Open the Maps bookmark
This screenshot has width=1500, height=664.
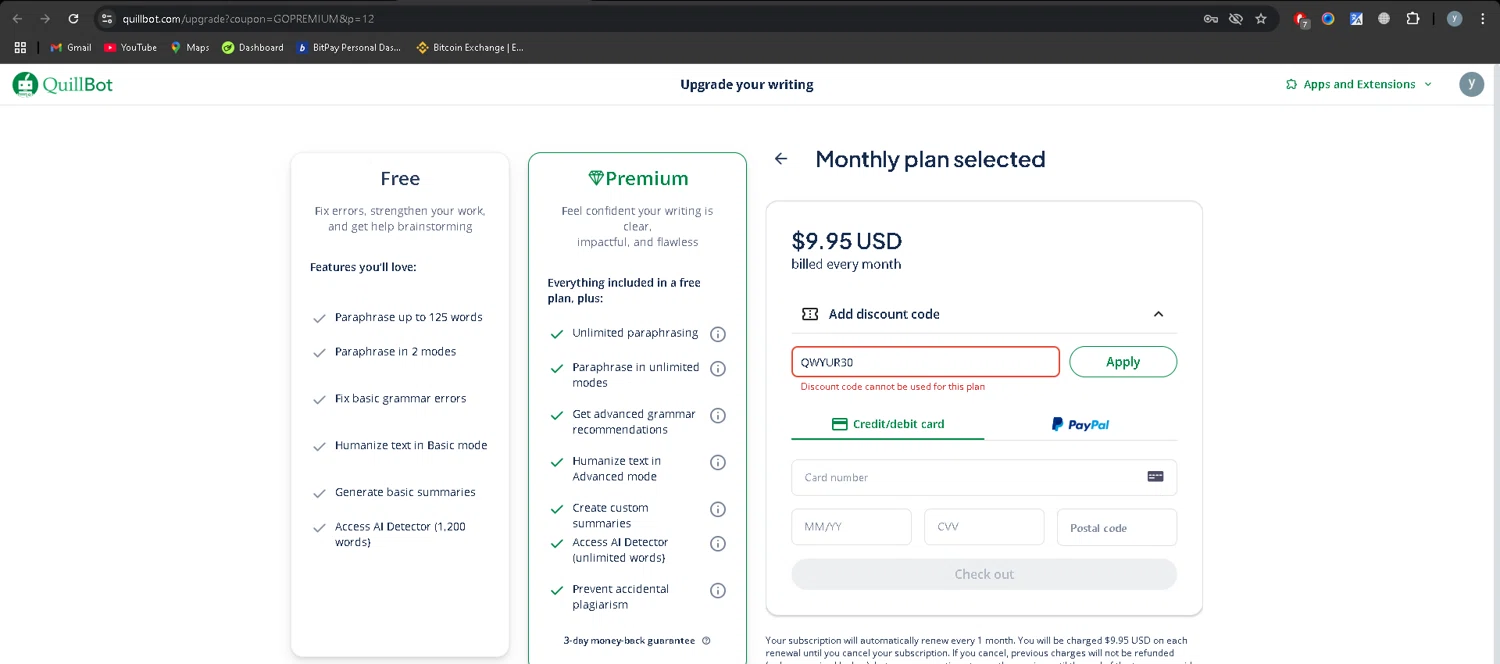(190, 47)
